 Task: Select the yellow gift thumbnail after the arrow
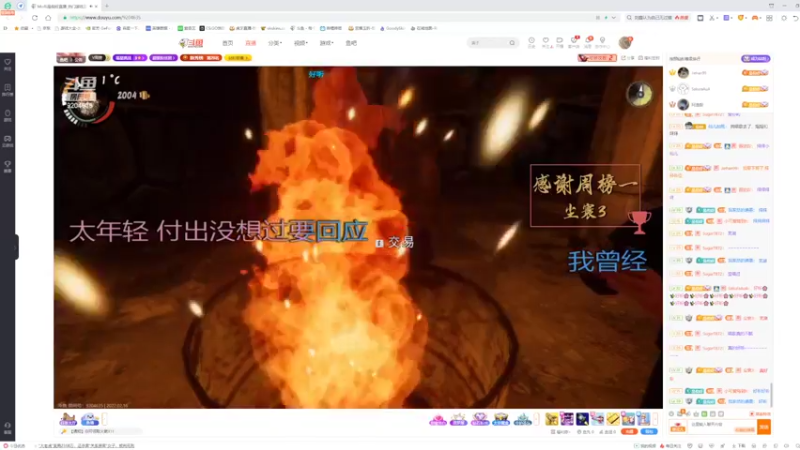pyautogui.click(x=552, y=419)
